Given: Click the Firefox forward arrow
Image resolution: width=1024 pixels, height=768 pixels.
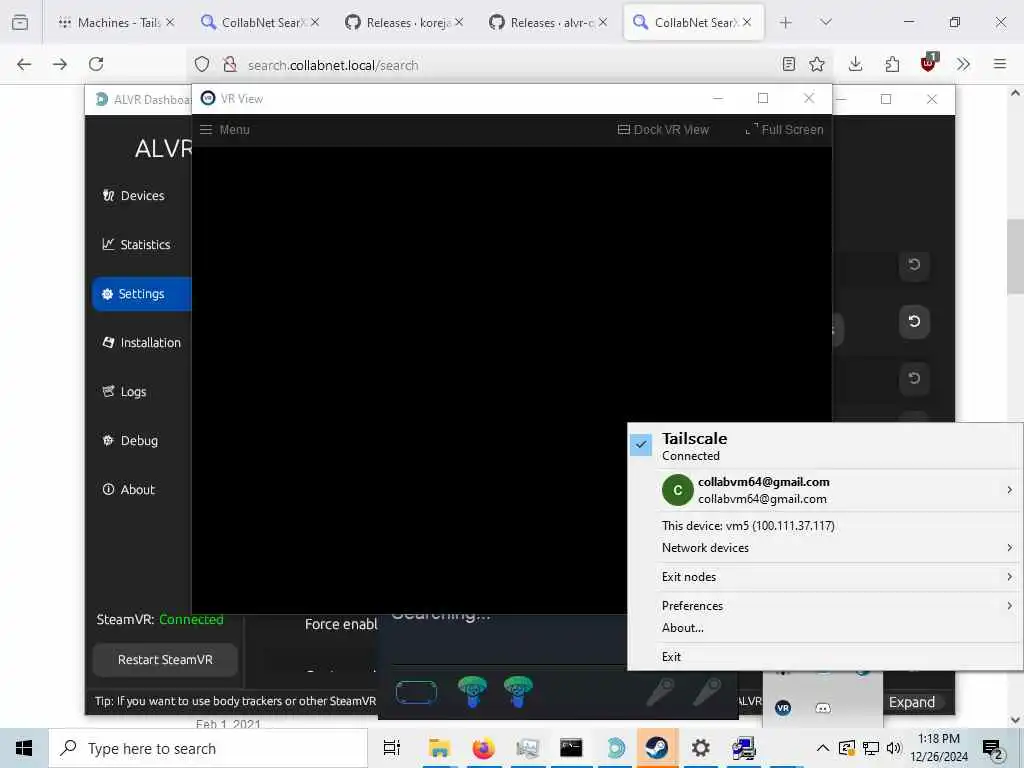Looking at the screenshot, I should 60,64.
